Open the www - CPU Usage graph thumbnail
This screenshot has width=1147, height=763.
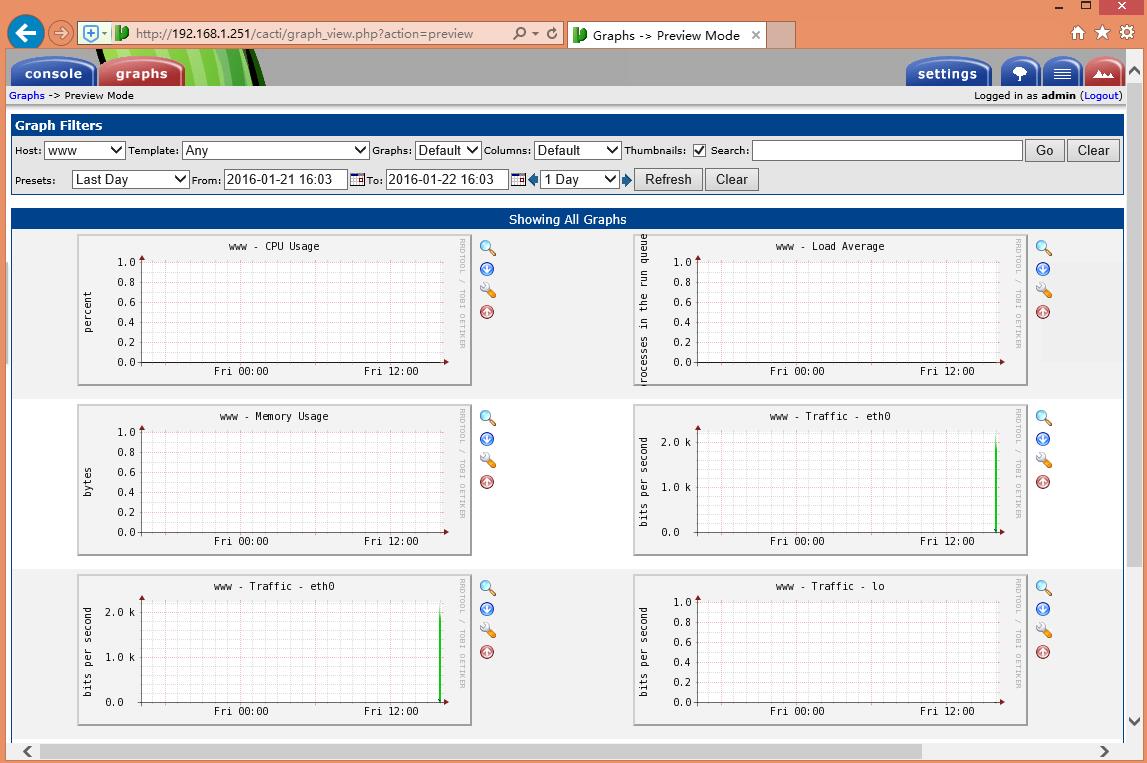274,309
